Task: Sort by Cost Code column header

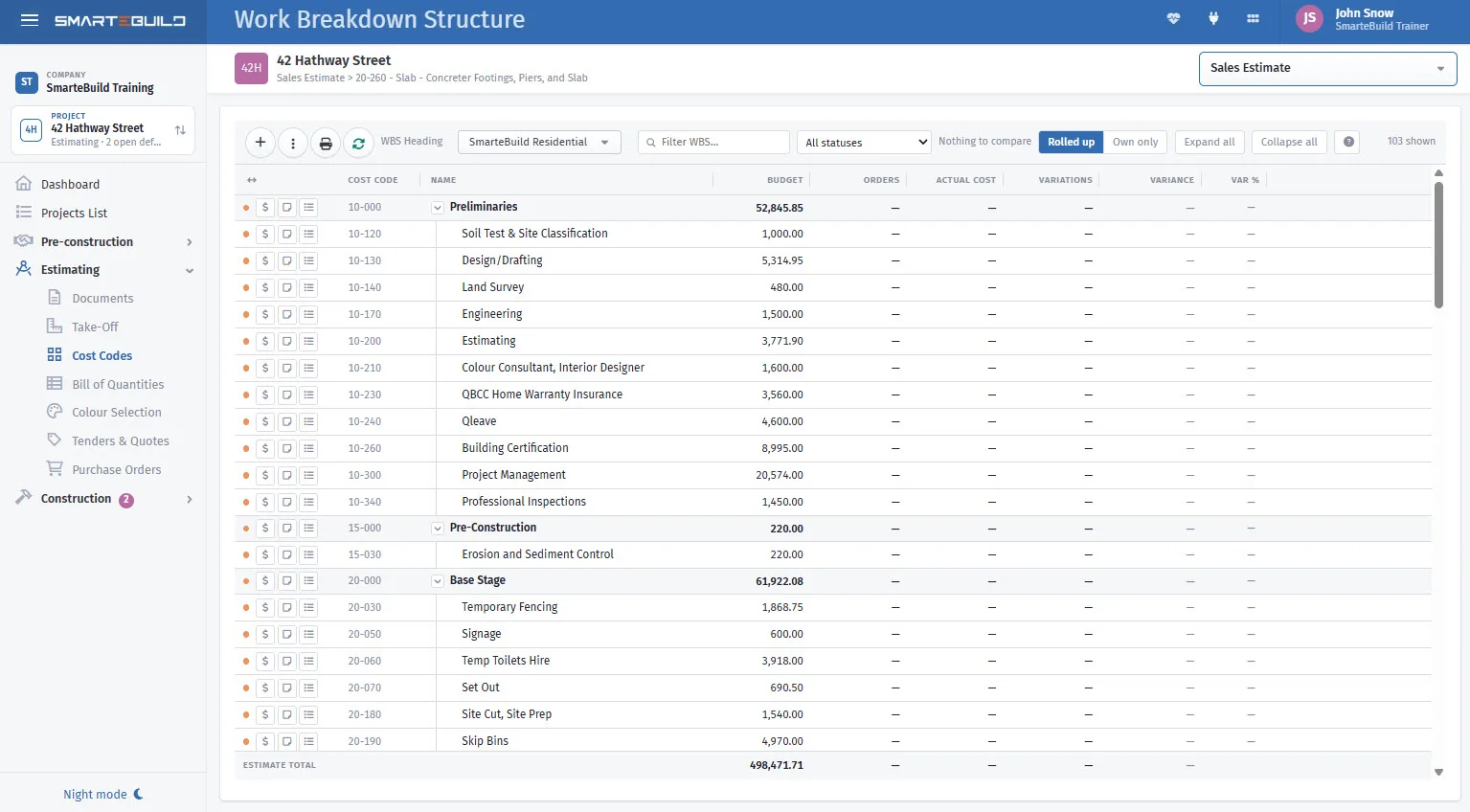Action: [x=373, y=180]
